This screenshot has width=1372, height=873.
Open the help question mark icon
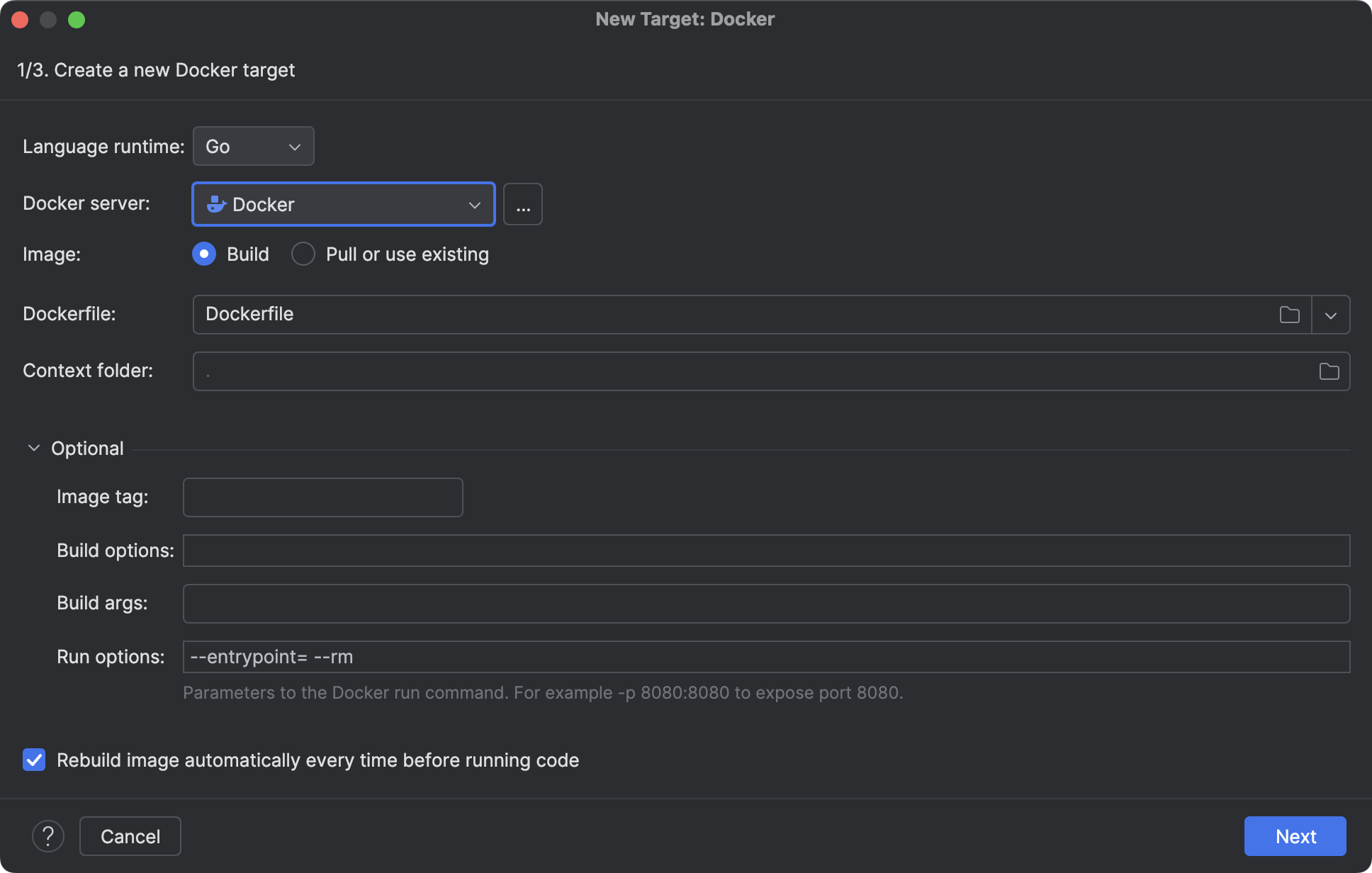[x=47, y=836]
